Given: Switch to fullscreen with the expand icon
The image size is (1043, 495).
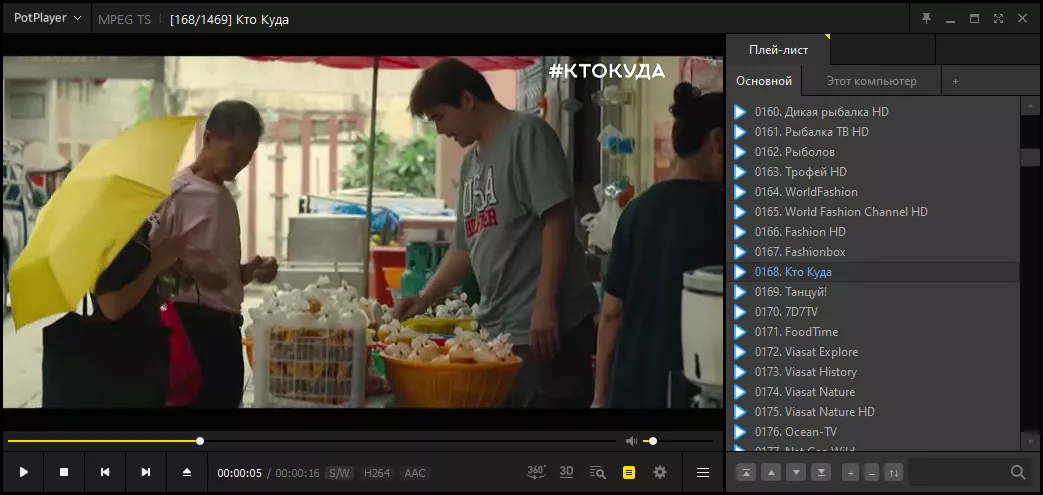Looking at the screenshot, I should pyautogui.click(x=998, y=18).
